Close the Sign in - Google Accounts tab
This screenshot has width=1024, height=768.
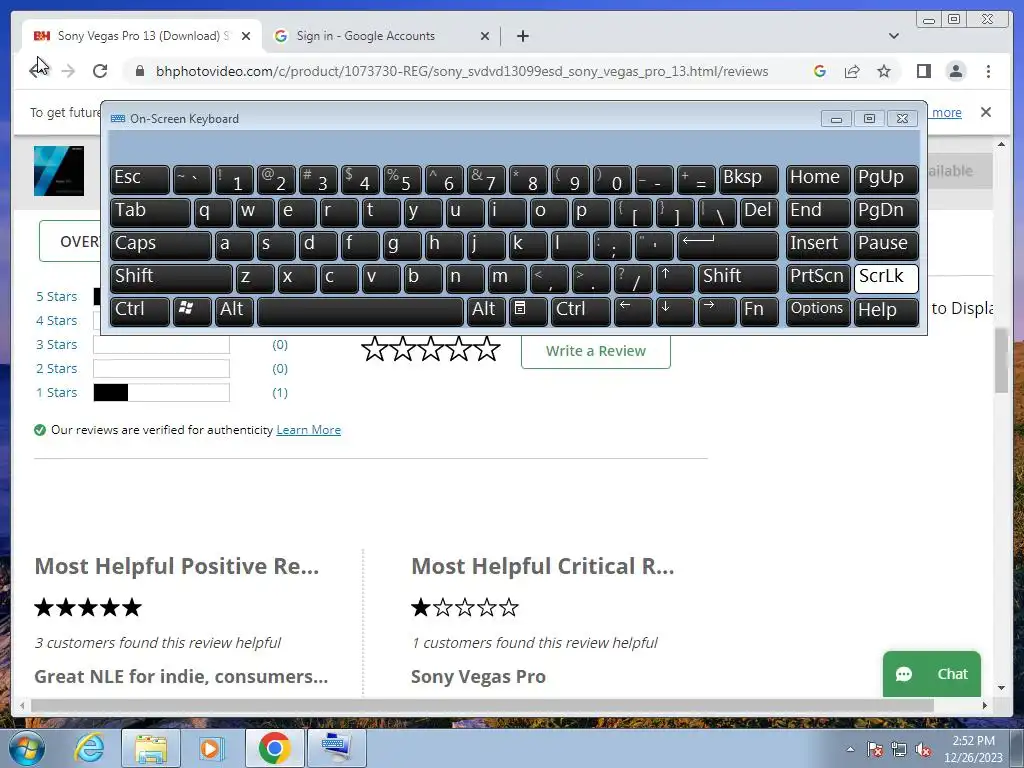click(485, 36)
